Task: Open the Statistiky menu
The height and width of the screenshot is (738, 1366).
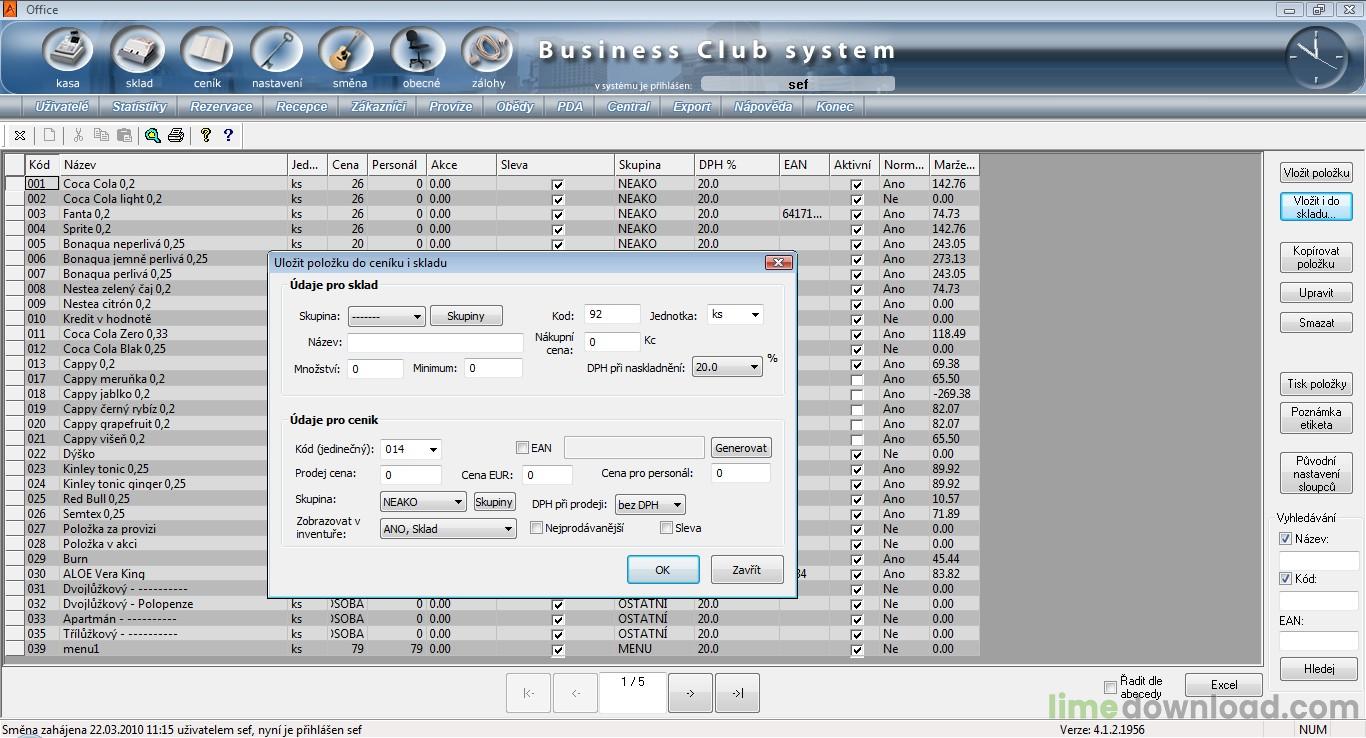Action: click(x=139, y=107)
